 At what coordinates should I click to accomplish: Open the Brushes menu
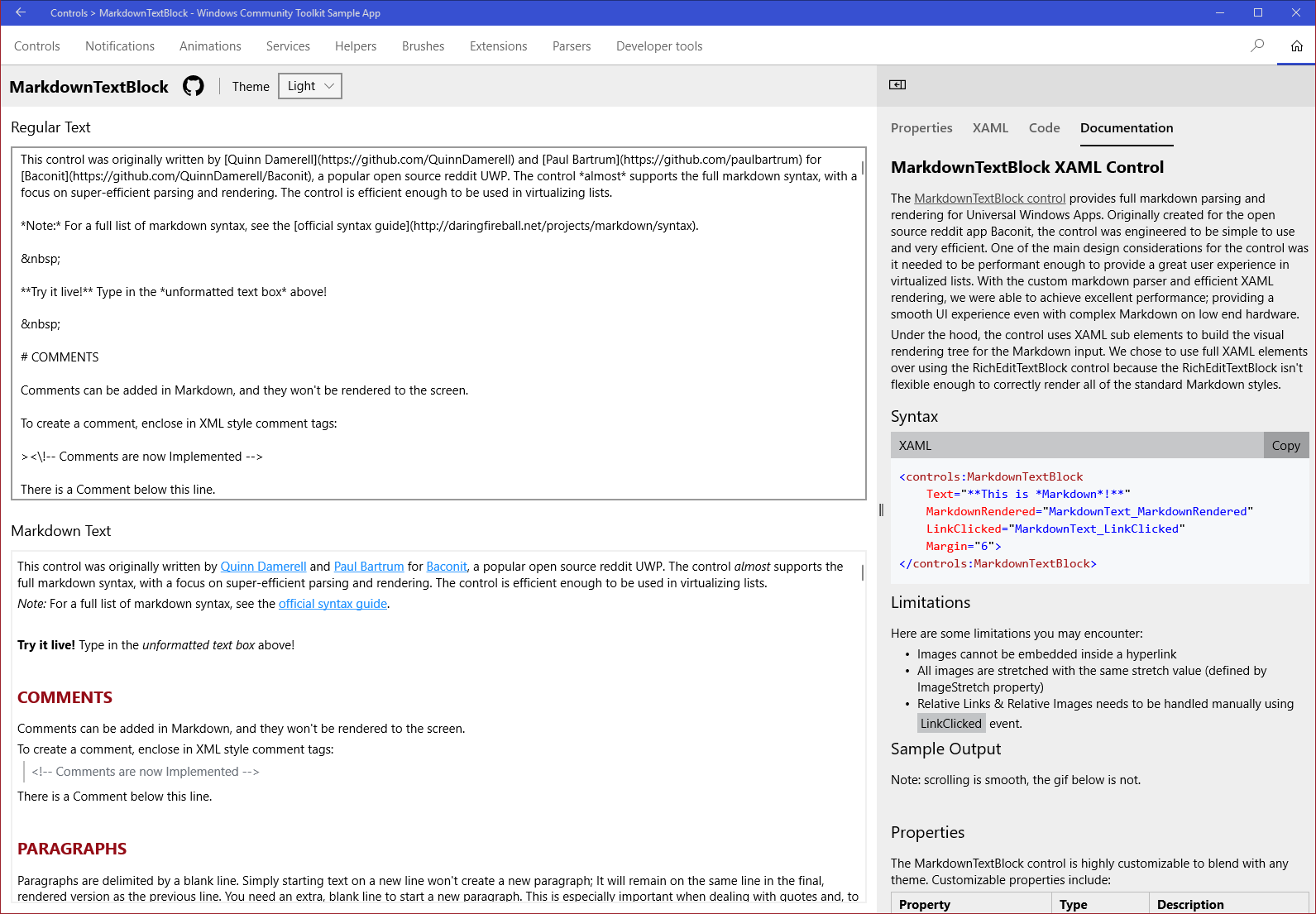click(424, 46)
